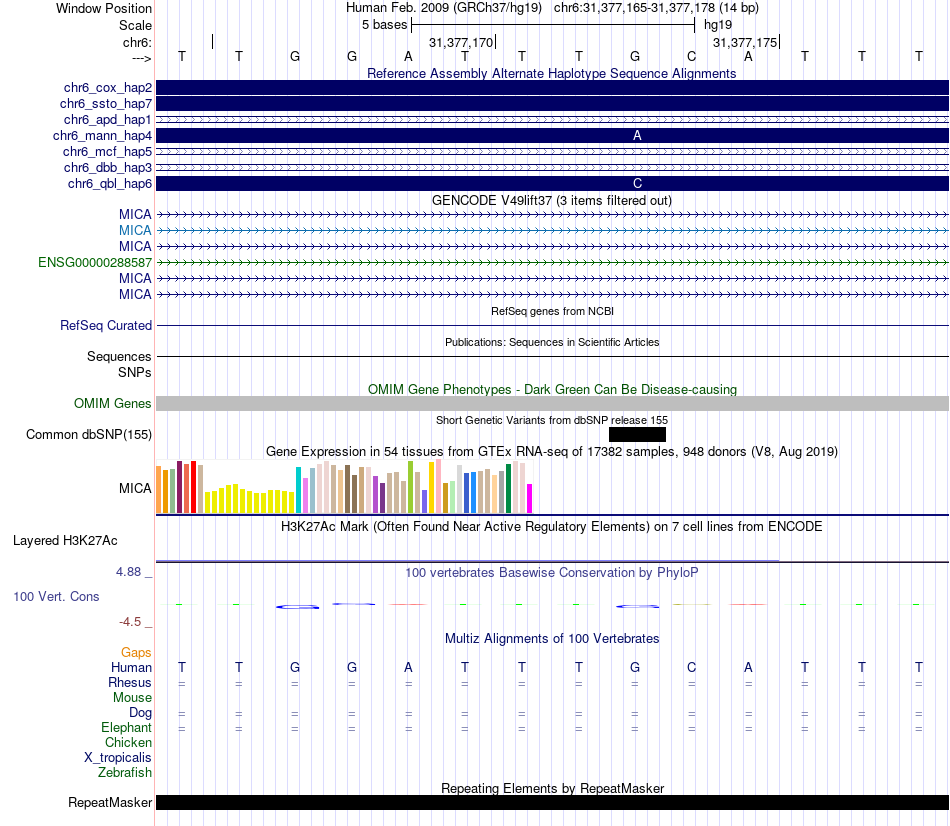Click the chr6:31,377,165-31,377,178 position text
Image resolution: width=950 pixels, height=826 pixels.
click(656, 8)
